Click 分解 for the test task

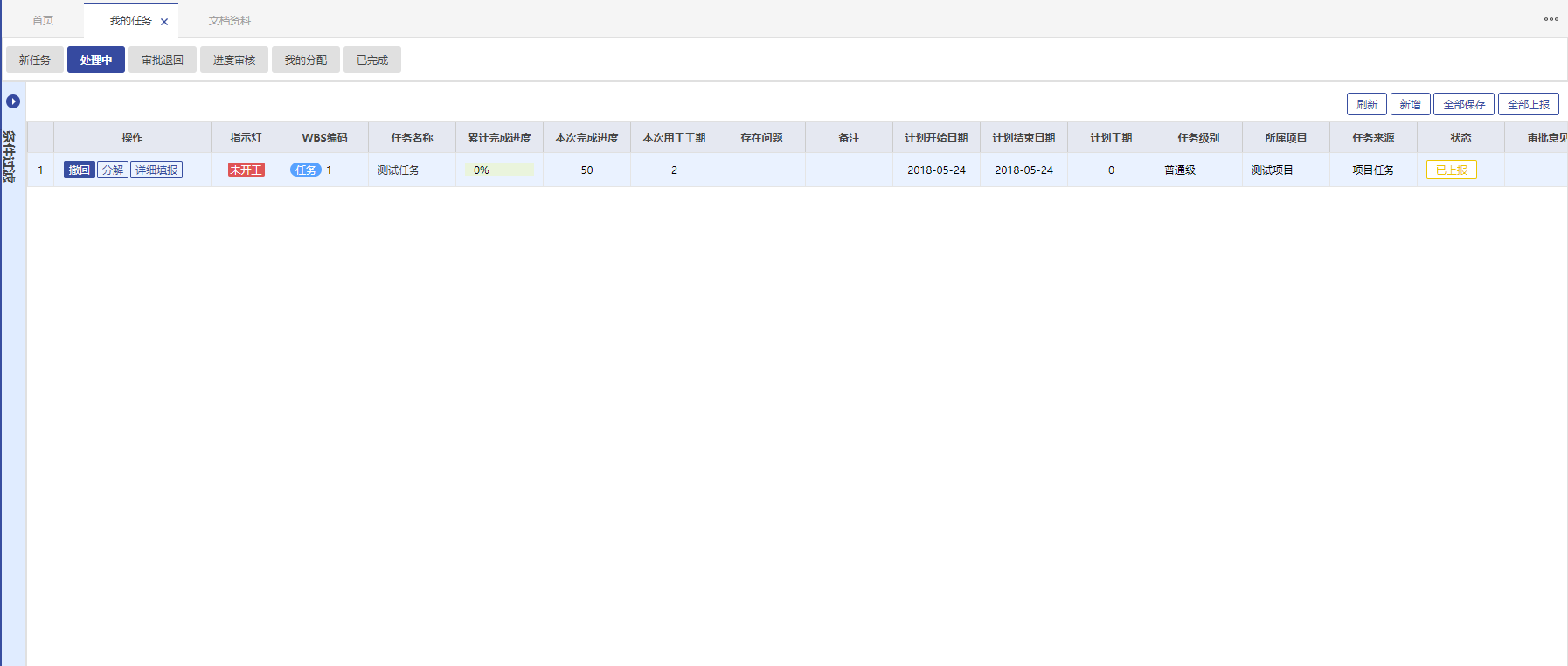(x=113, y=170)
